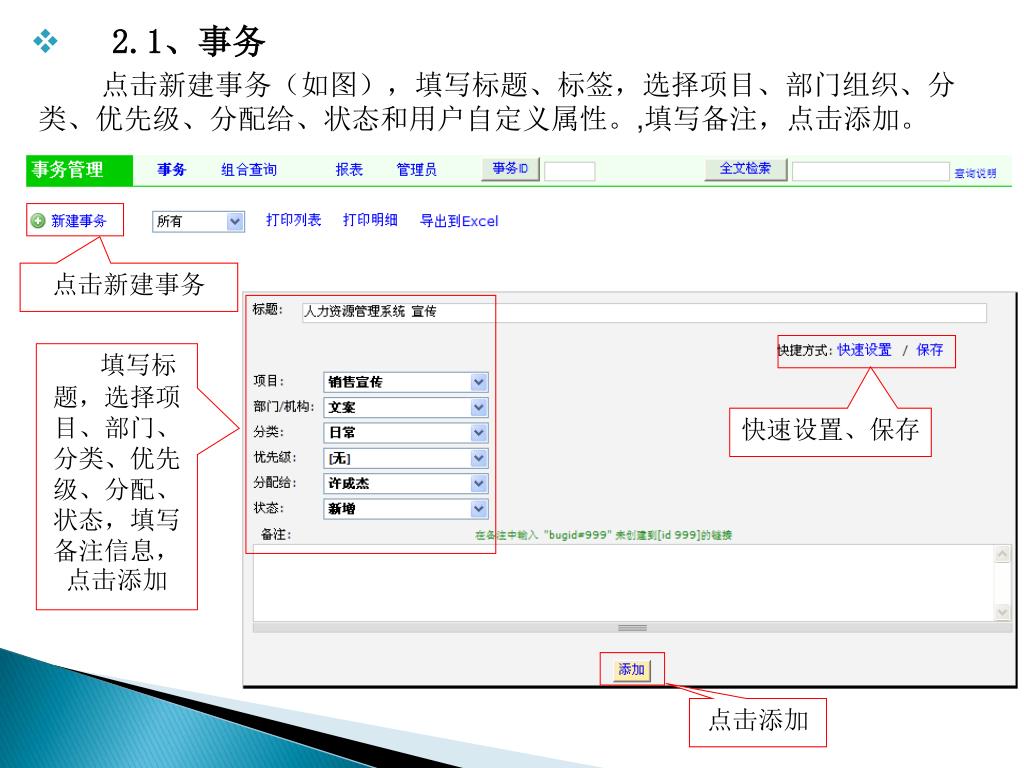Open the 组合查询 menu item
This screenshot has width=1024, height=768.
249,170
